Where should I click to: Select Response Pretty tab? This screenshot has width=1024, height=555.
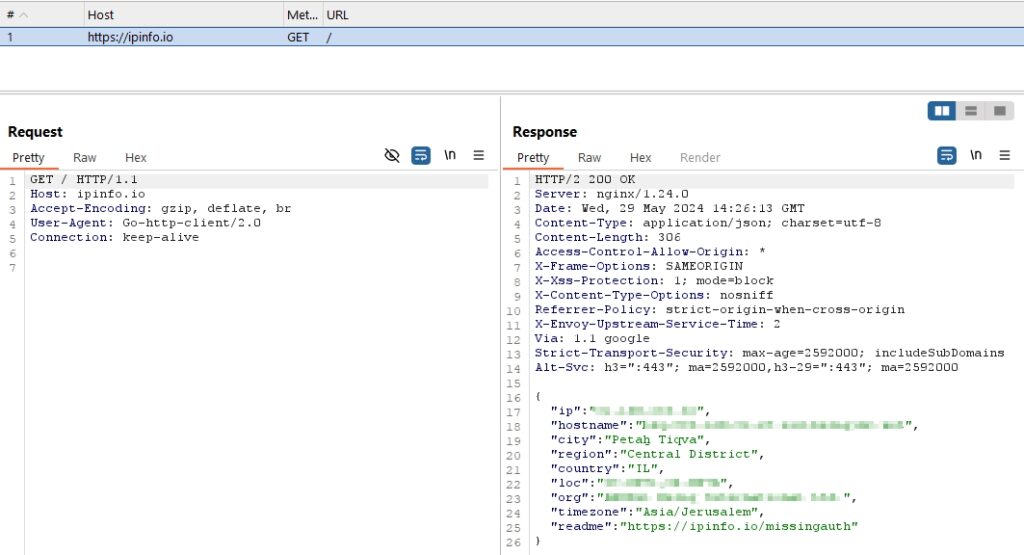[533, 158]
